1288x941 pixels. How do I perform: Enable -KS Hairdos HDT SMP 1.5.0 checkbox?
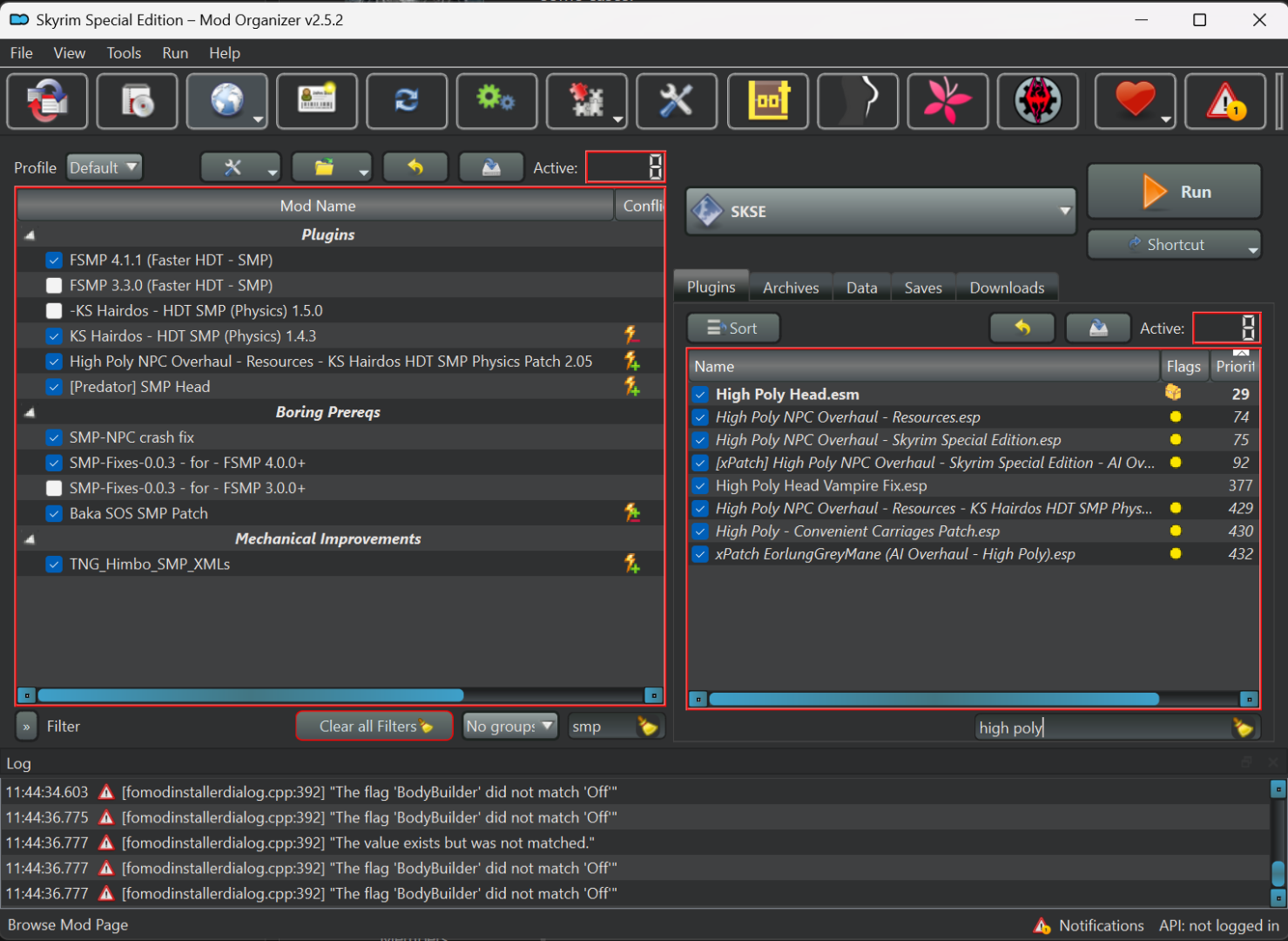tap(54, 310)
